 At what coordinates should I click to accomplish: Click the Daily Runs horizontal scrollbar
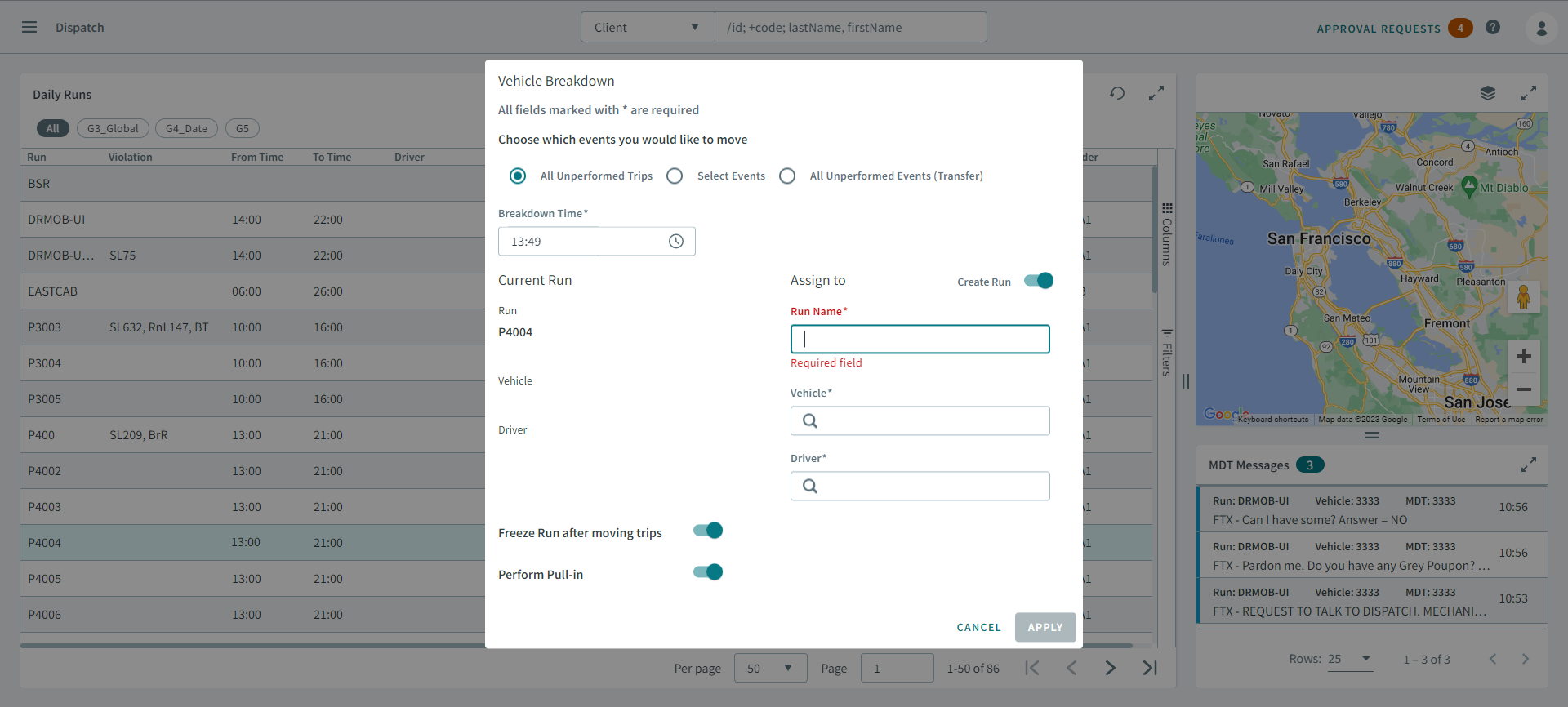coord(576,646)
